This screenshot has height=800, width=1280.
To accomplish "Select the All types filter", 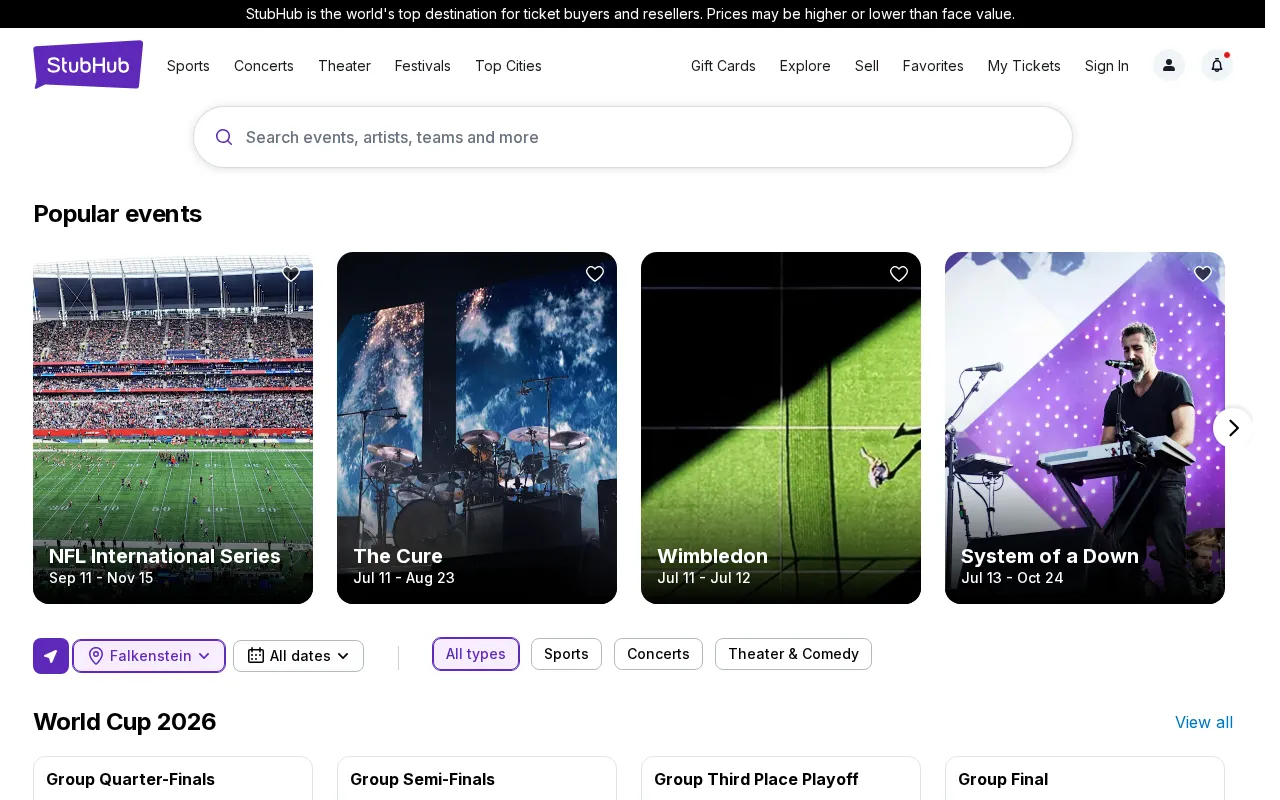I will point(476,654).
